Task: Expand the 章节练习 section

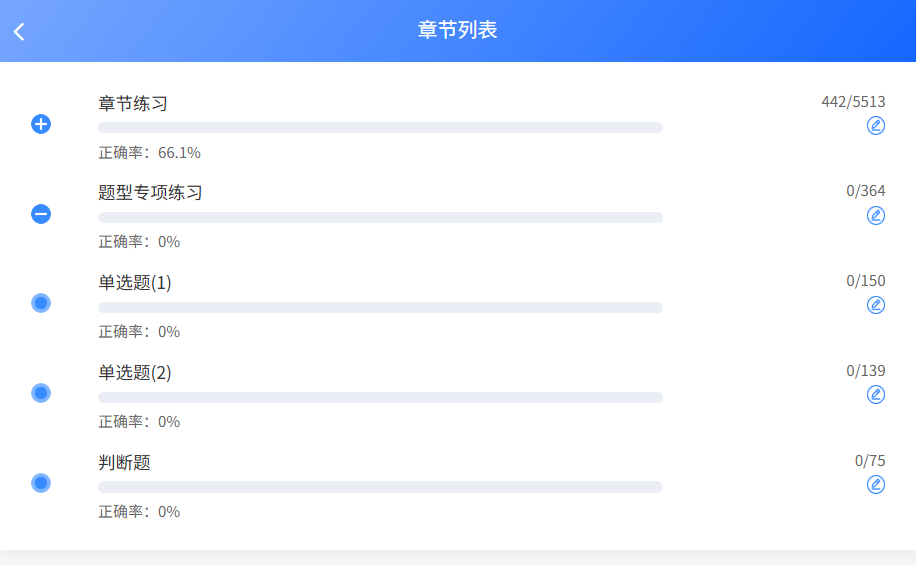Action: pos(41,124)
